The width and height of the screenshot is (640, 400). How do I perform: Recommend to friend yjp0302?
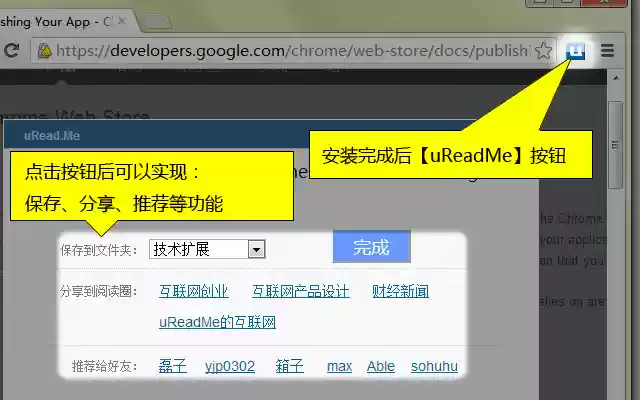tap(230, 366)
